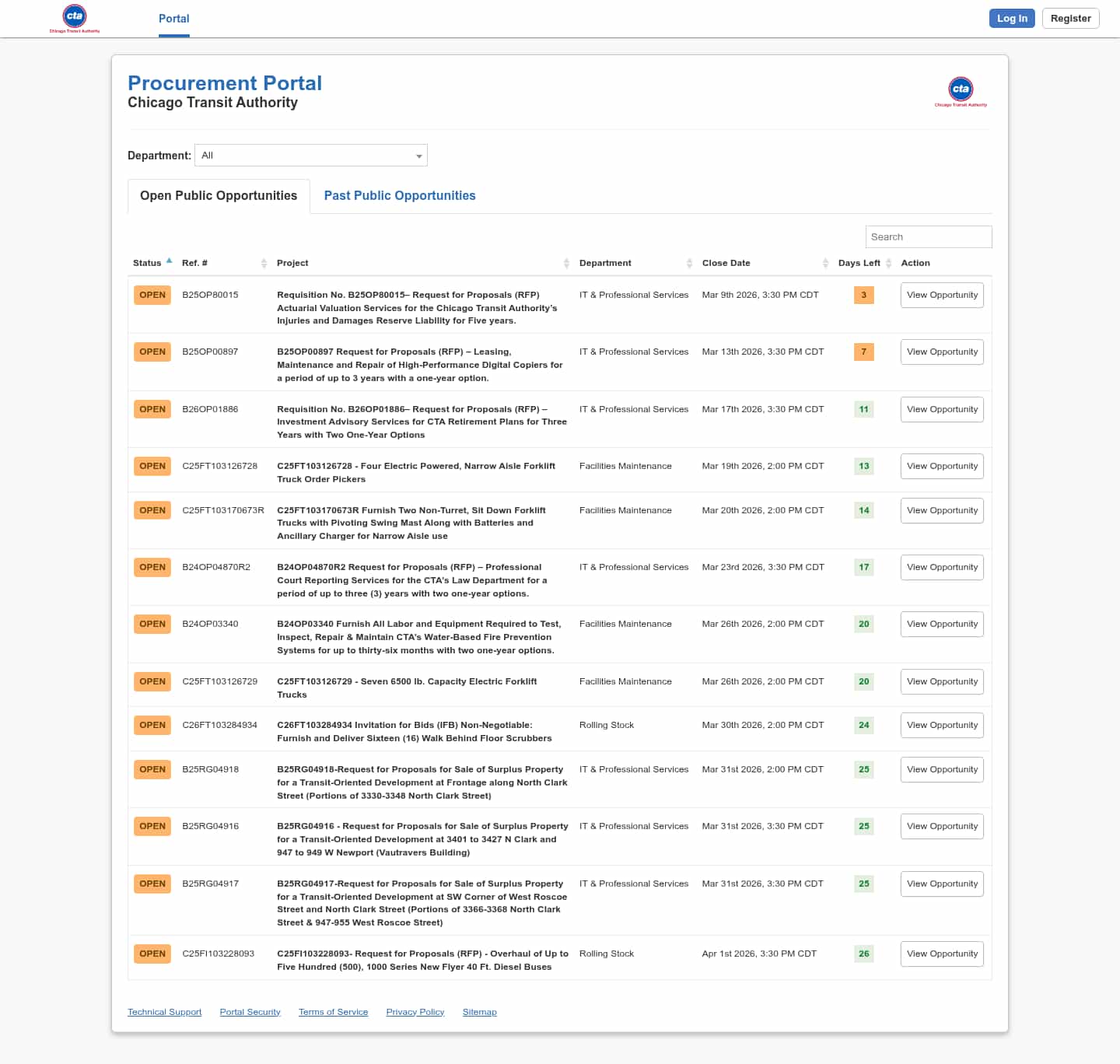Sort table by Department column arrows
This screenshot has width=1120, height=1064.
click(689, 264)
